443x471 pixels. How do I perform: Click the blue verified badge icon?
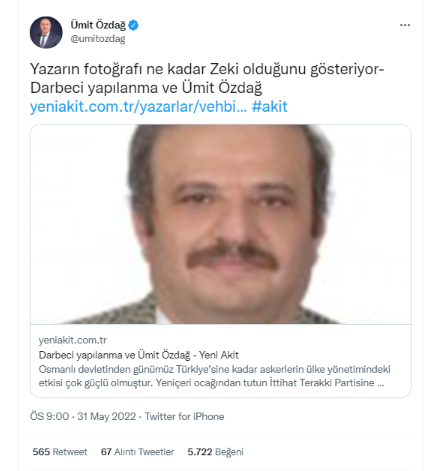click(133, 25)
